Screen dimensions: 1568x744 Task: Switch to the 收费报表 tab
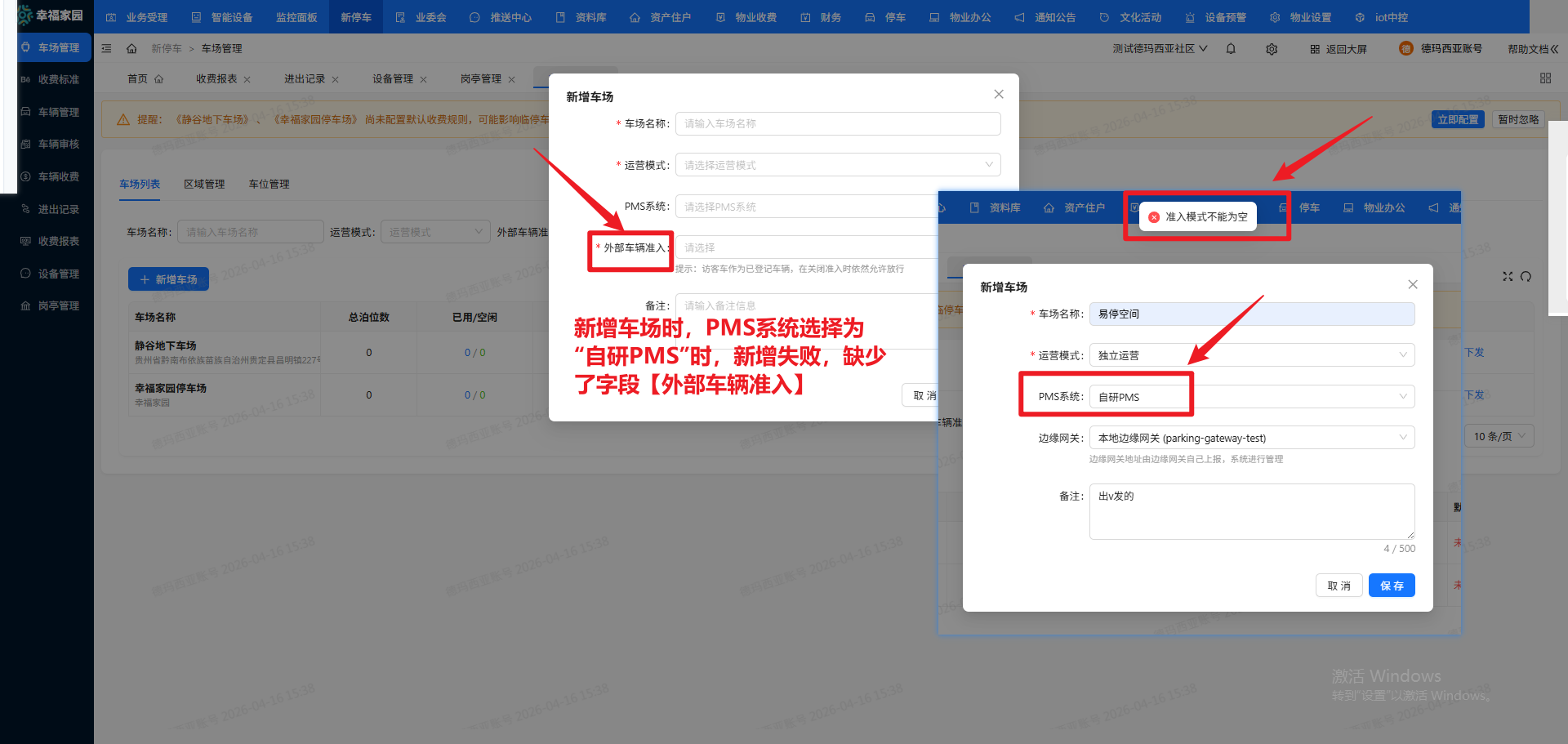[x=216, y=78]
